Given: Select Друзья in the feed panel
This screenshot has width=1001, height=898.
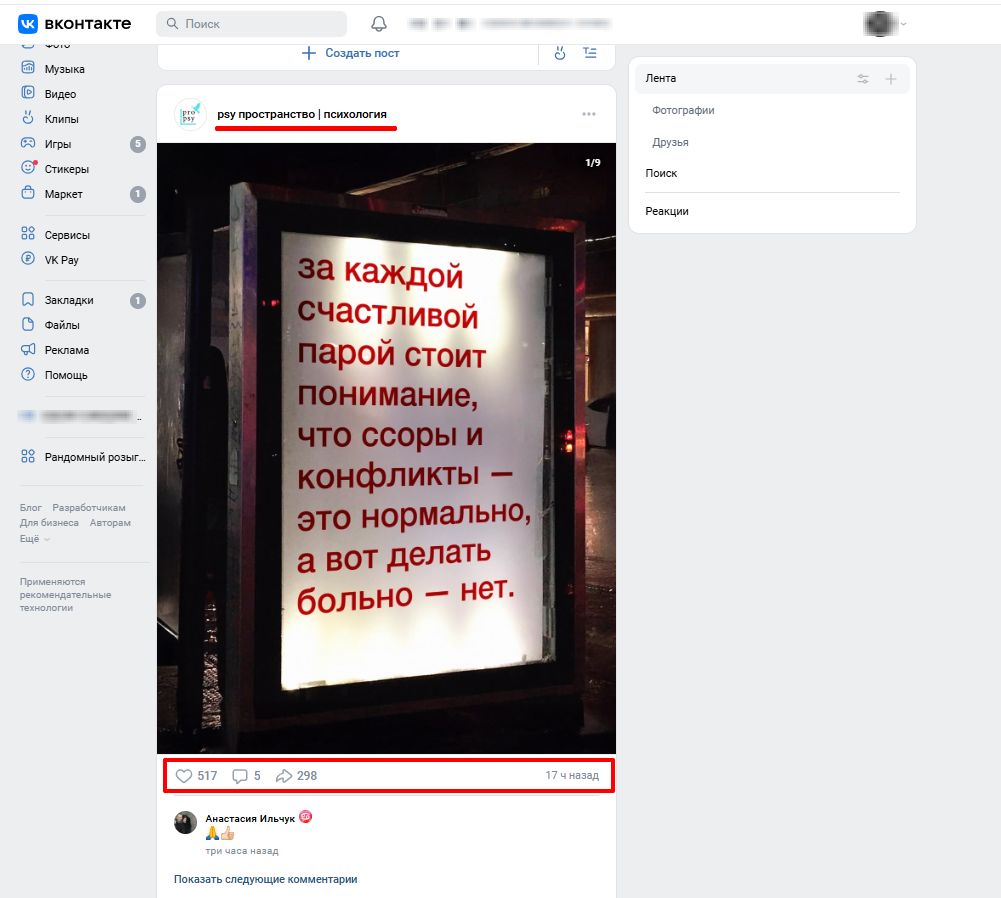Looking at the screenshot, I should pos(670,142).
